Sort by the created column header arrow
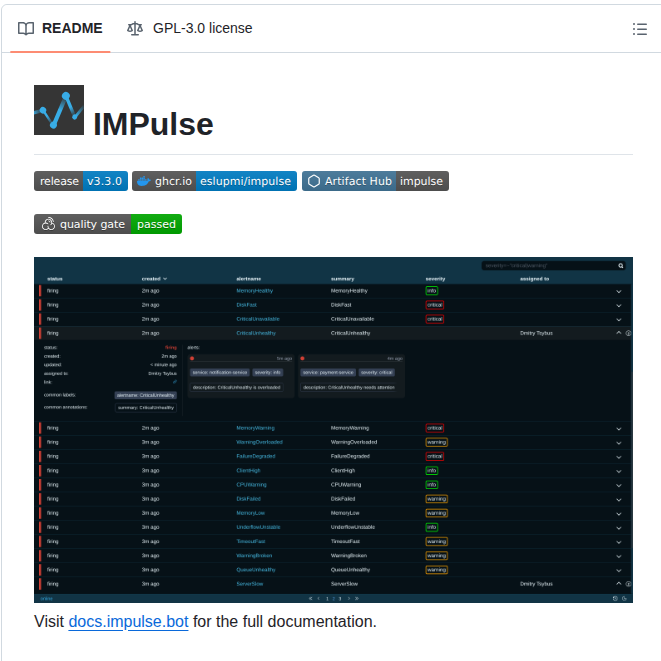Viewport: 661px width, 661px height. (x=165, y=279)
